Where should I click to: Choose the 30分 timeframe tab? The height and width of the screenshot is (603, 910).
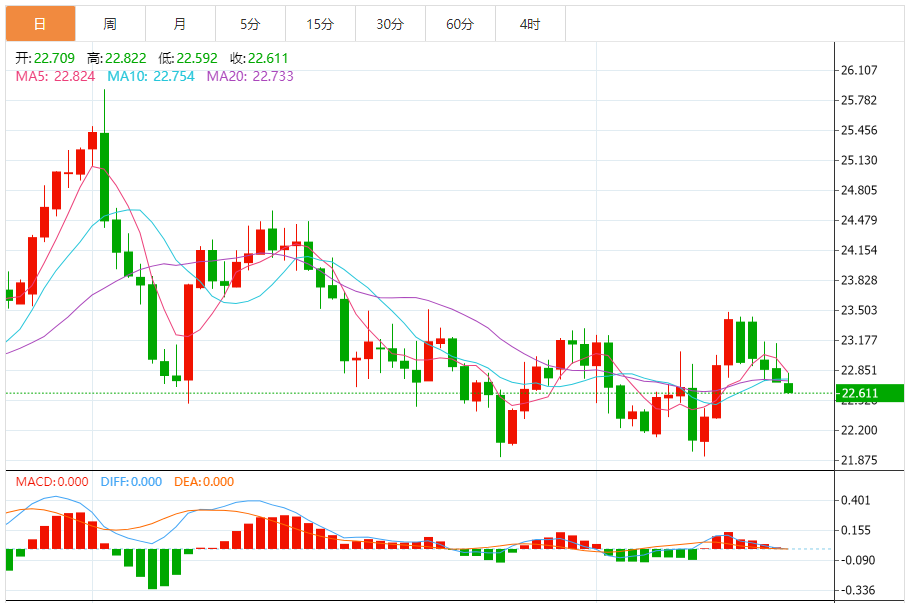point(390,24)
